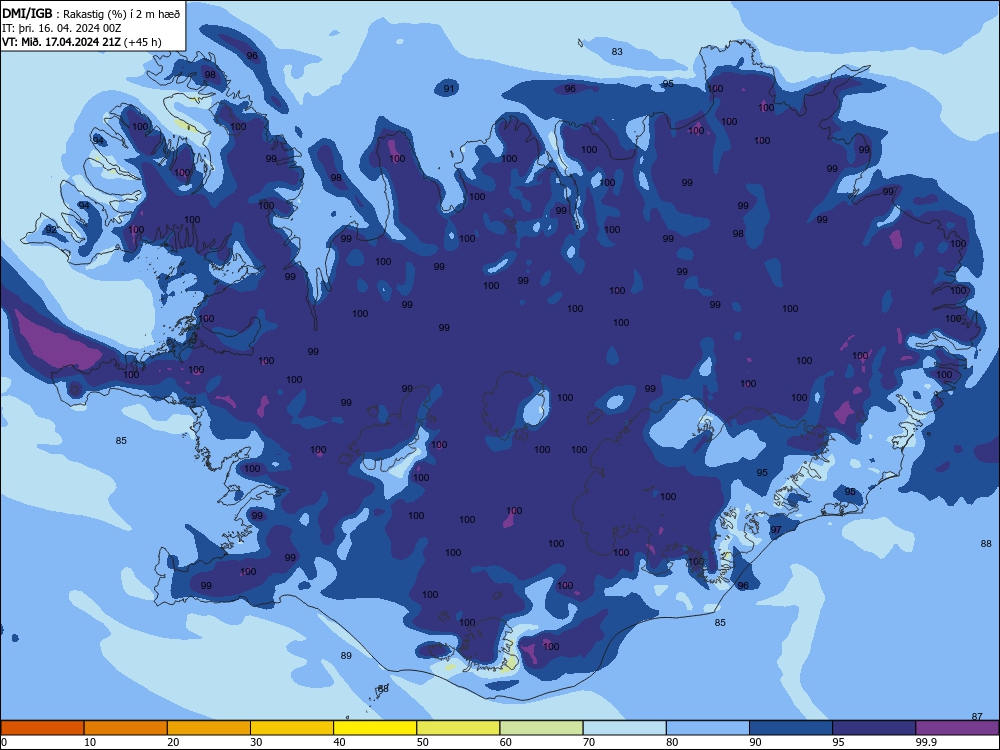Pick the pale yellow 50–60 legend swatch
1000x750 pixels.
[458, 728]
